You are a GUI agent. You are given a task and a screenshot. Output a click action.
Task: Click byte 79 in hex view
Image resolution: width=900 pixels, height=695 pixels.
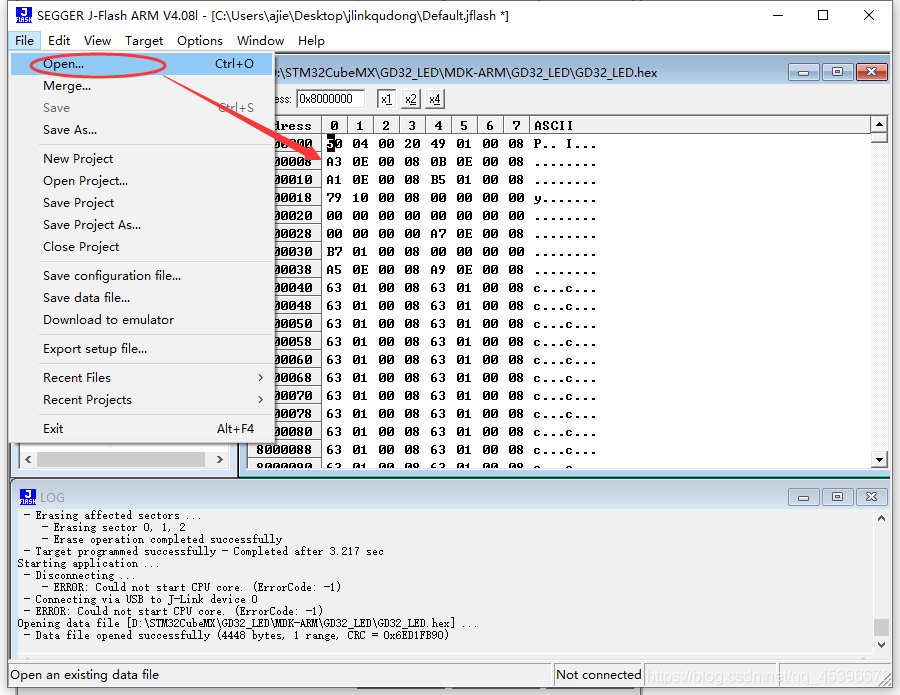pyautogui.click(x=334, y=197)
